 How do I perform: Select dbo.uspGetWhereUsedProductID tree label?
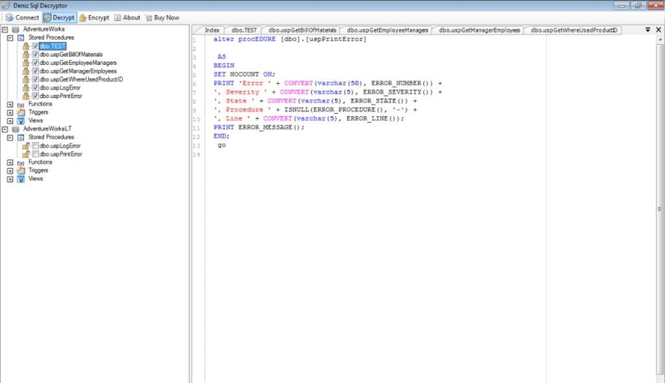click(x=81, y=79)
